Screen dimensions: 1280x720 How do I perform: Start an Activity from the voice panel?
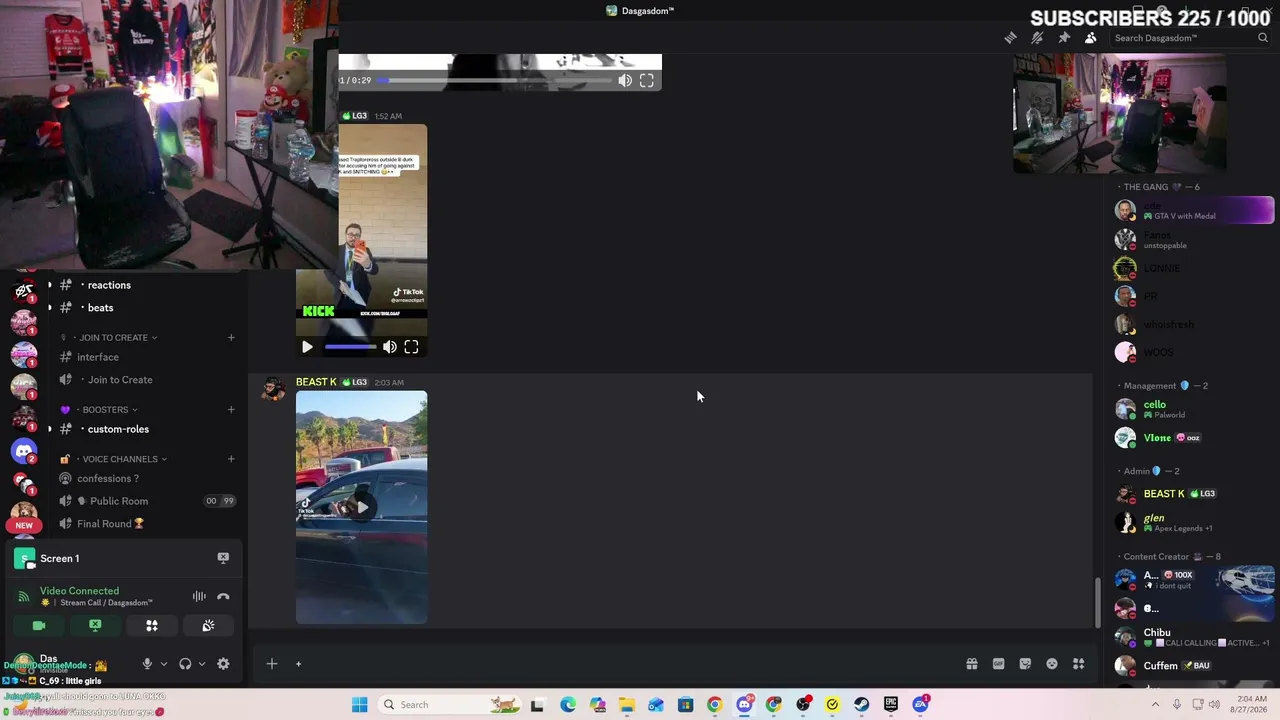pyautogui.click(x=152, y=625)
